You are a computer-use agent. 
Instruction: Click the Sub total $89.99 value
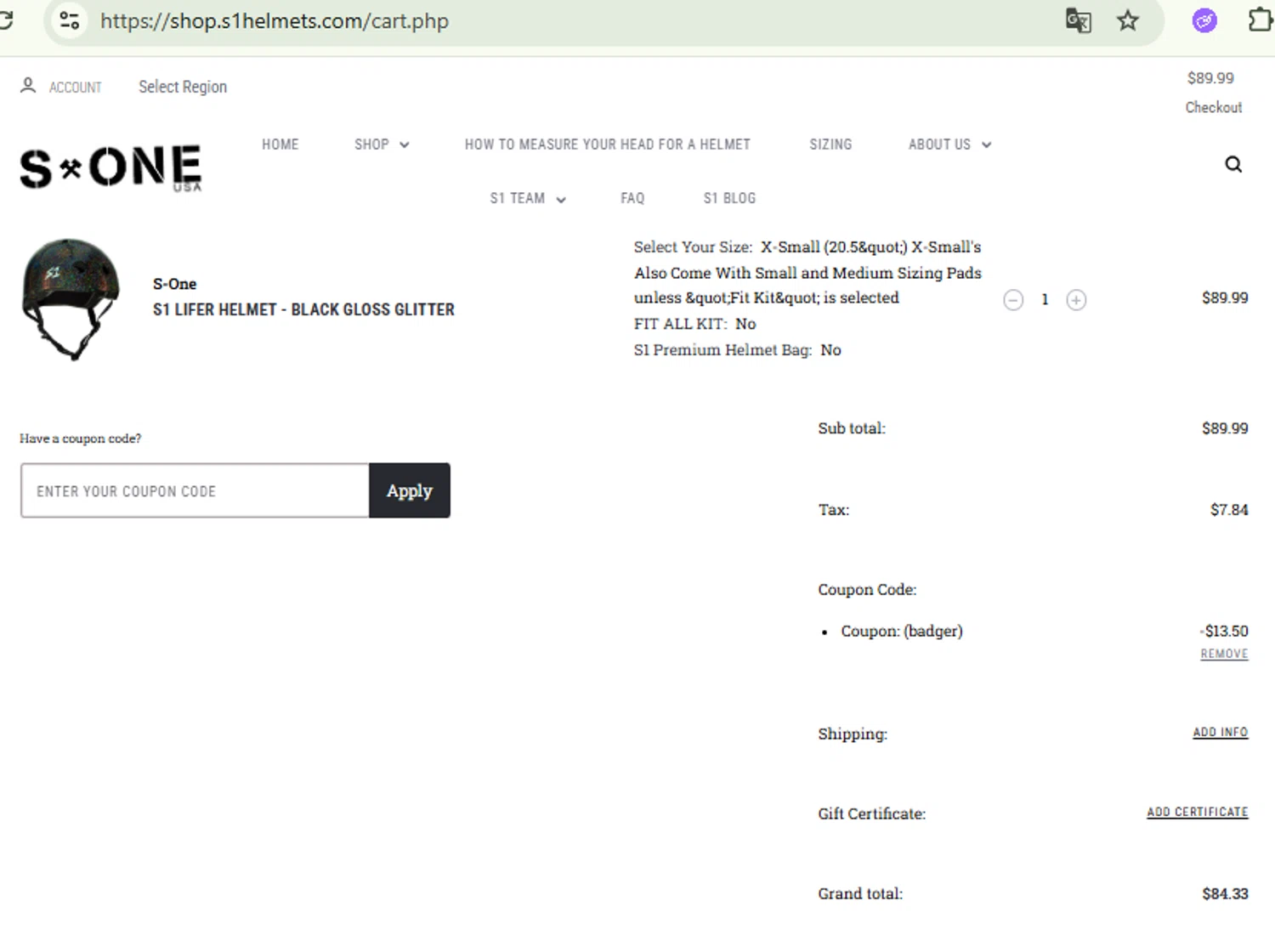[1225, 428]
